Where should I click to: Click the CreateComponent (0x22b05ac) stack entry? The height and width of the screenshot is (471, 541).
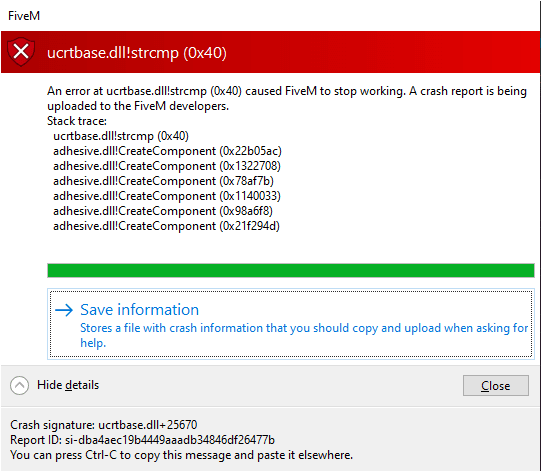coord(167,151)
